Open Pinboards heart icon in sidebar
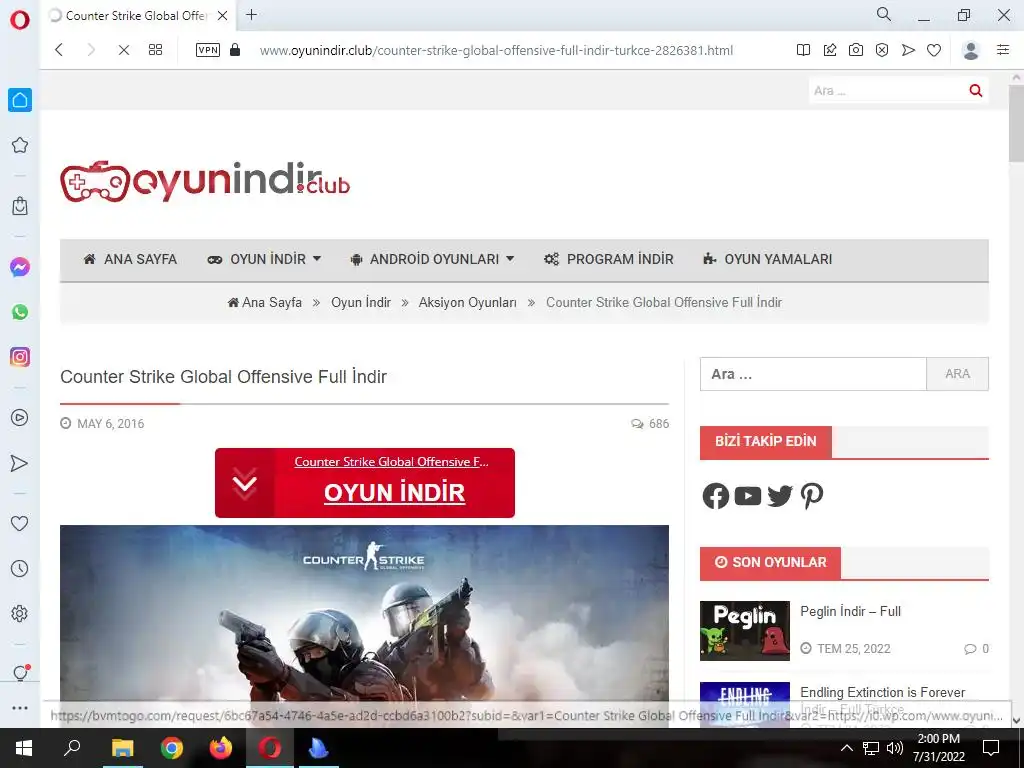Viewport: 1024px width, 768px height. tap(20, 523)
